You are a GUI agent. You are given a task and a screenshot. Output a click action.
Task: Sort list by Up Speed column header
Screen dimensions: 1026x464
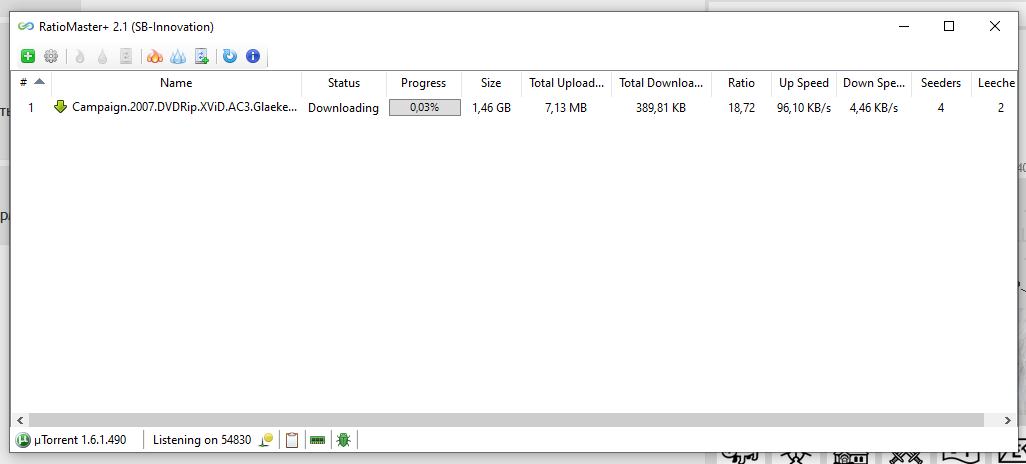pos(804,83)
